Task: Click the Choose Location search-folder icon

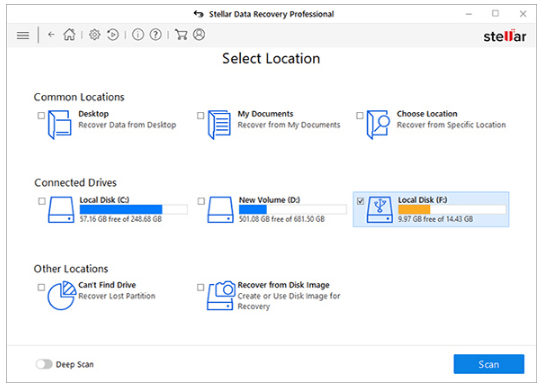Action: (378, 125)
